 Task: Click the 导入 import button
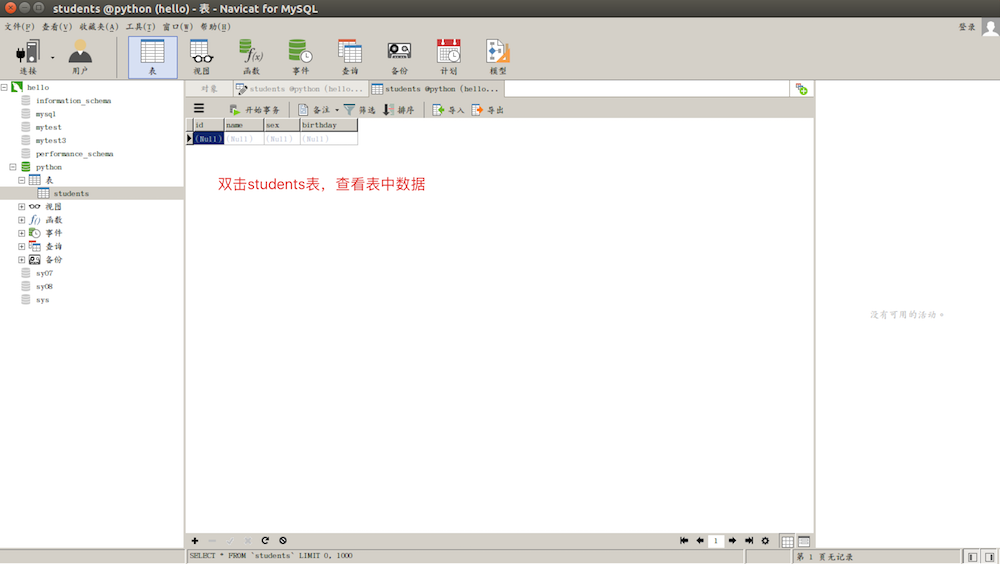click(448, 110)
